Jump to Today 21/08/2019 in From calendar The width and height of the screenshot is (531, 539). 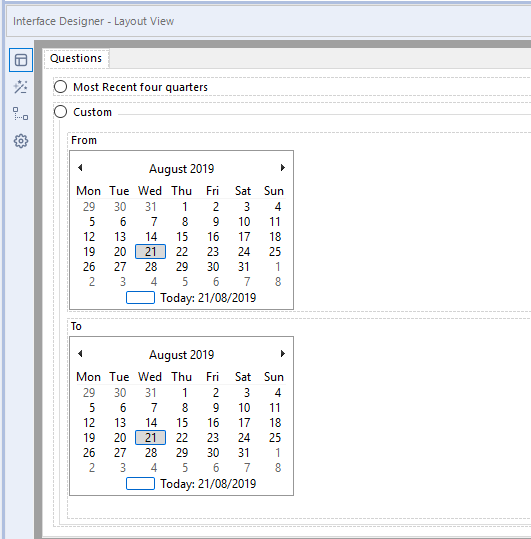[x=191, y=298]
